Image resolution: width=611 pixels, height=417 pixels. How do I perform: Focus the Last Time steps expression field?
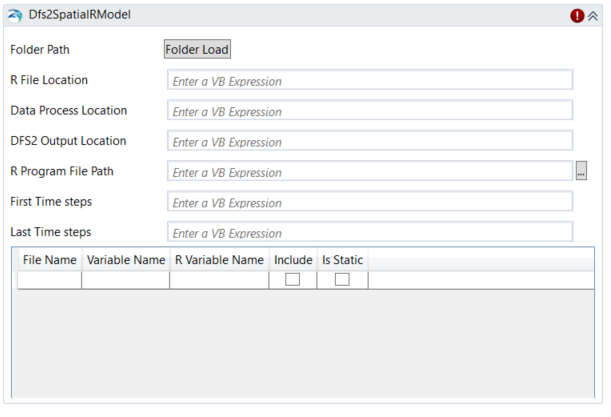tap(370, 232)
